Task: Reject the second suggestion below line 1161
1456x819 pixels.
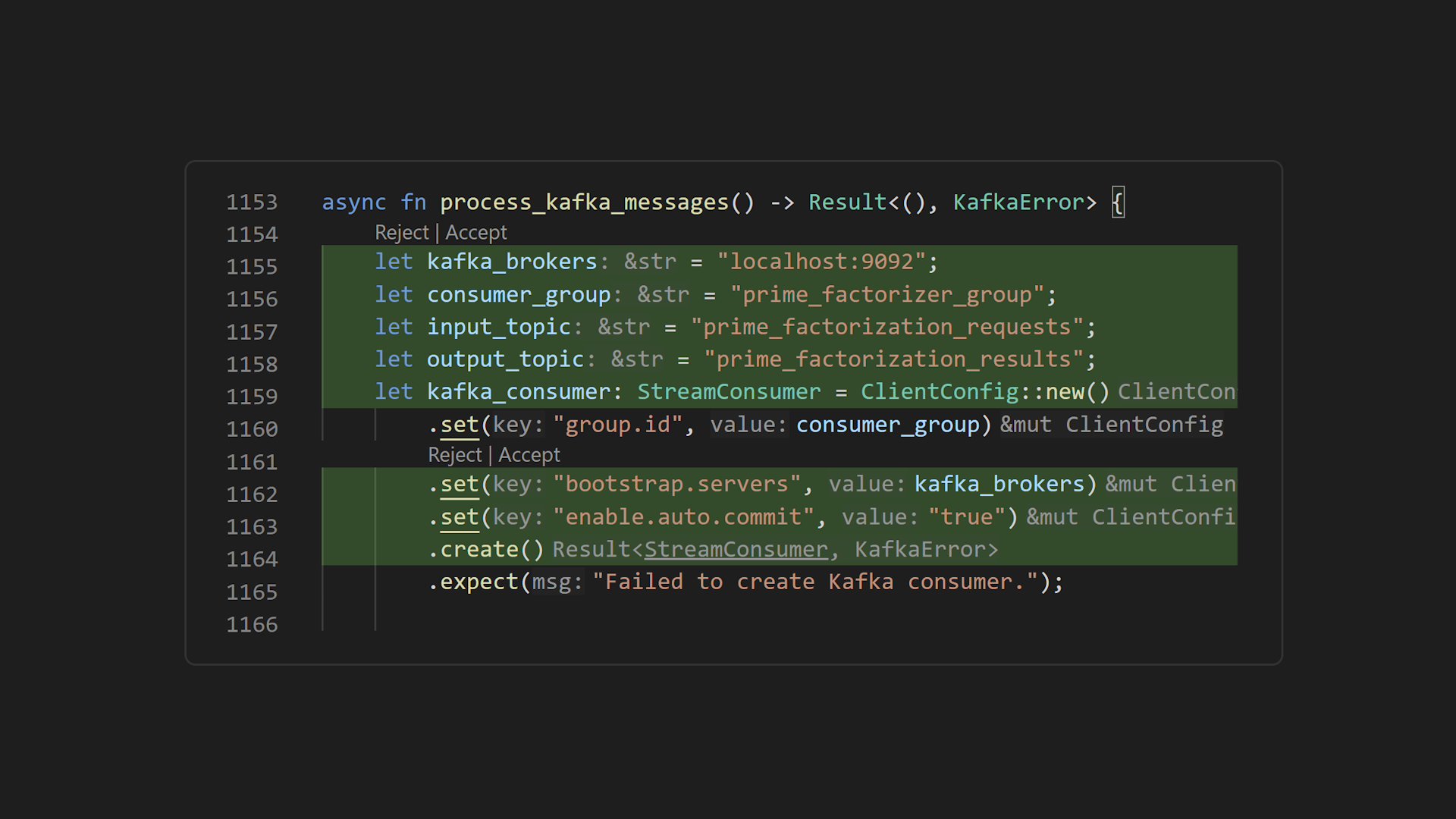Action: (x=456, y=454)
